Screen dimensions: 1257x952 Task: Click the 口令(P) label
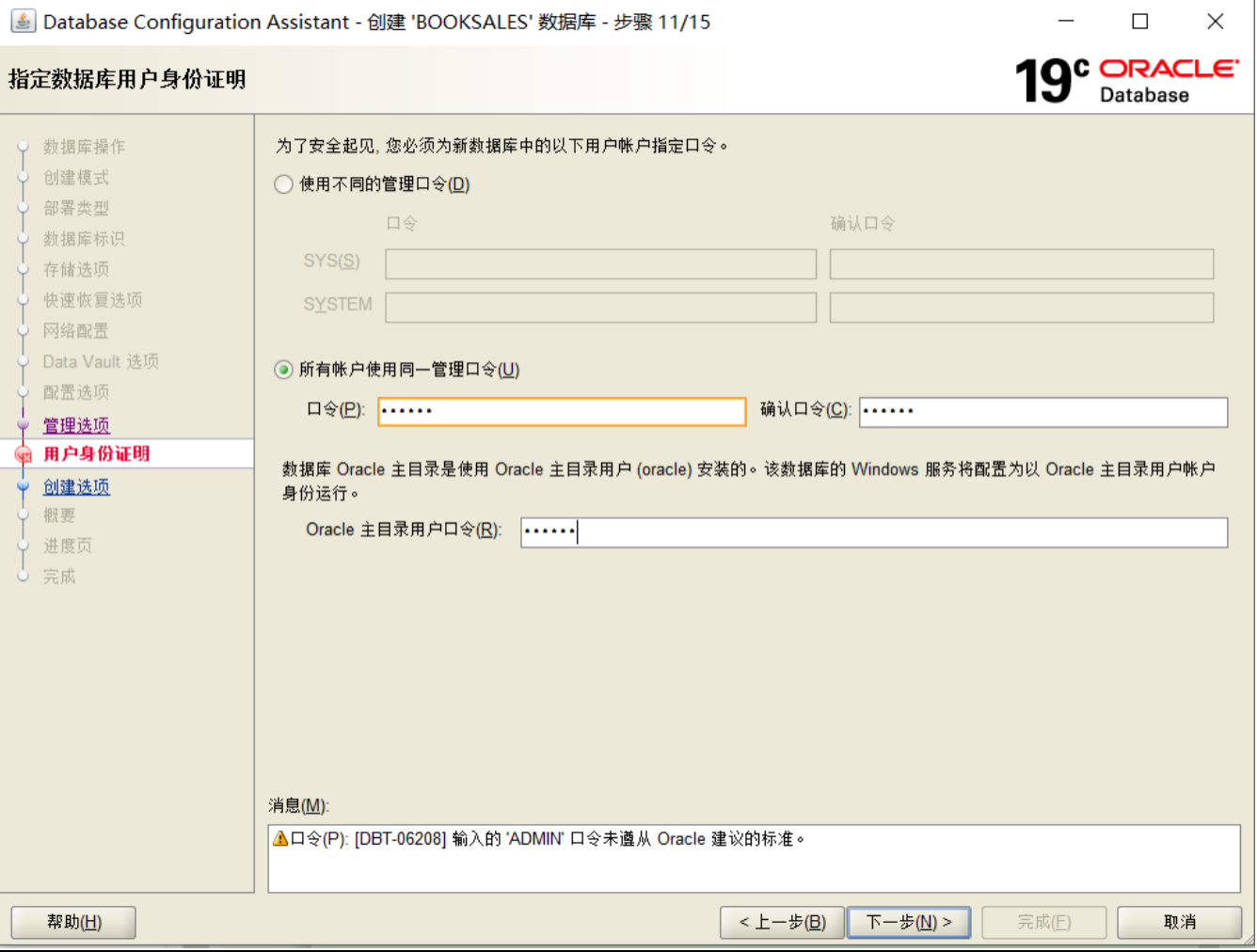tap(336, 409)
